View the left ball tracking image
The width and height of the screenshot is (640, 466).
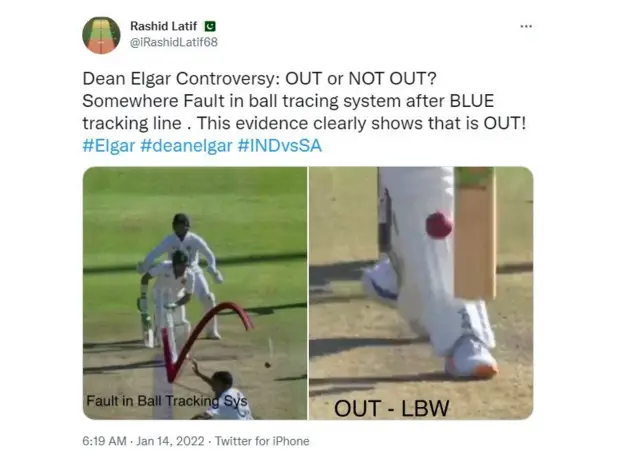(x=195, y=293)
